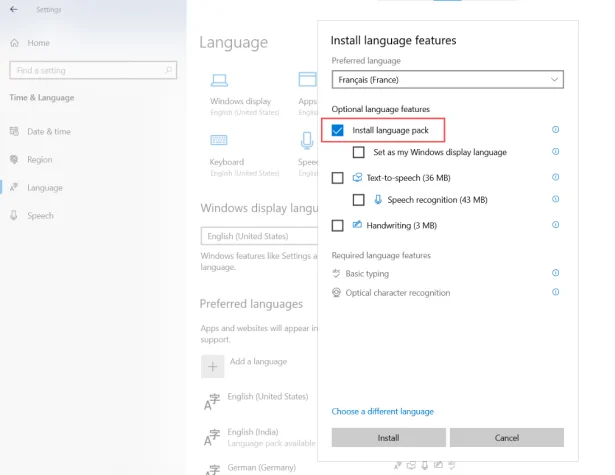The width and height of the screenshot is (615, 475).
Task: Click the search magnifier icon
Action: point(168,70)
